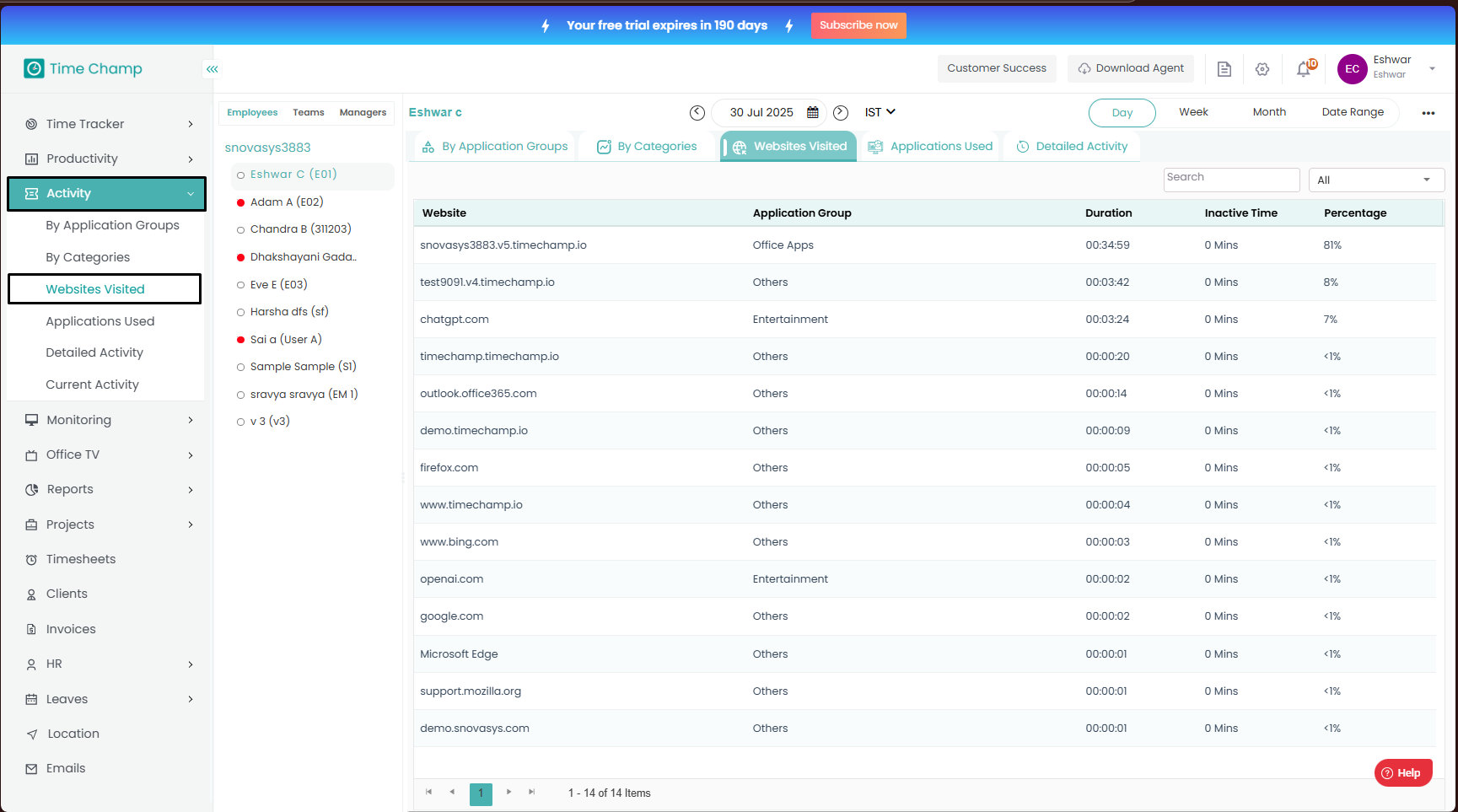Expand the Time Tracker sidebar section
The height and width of the screenshot is (812, 1458).
pyautogui.click(x=109, y=124)
